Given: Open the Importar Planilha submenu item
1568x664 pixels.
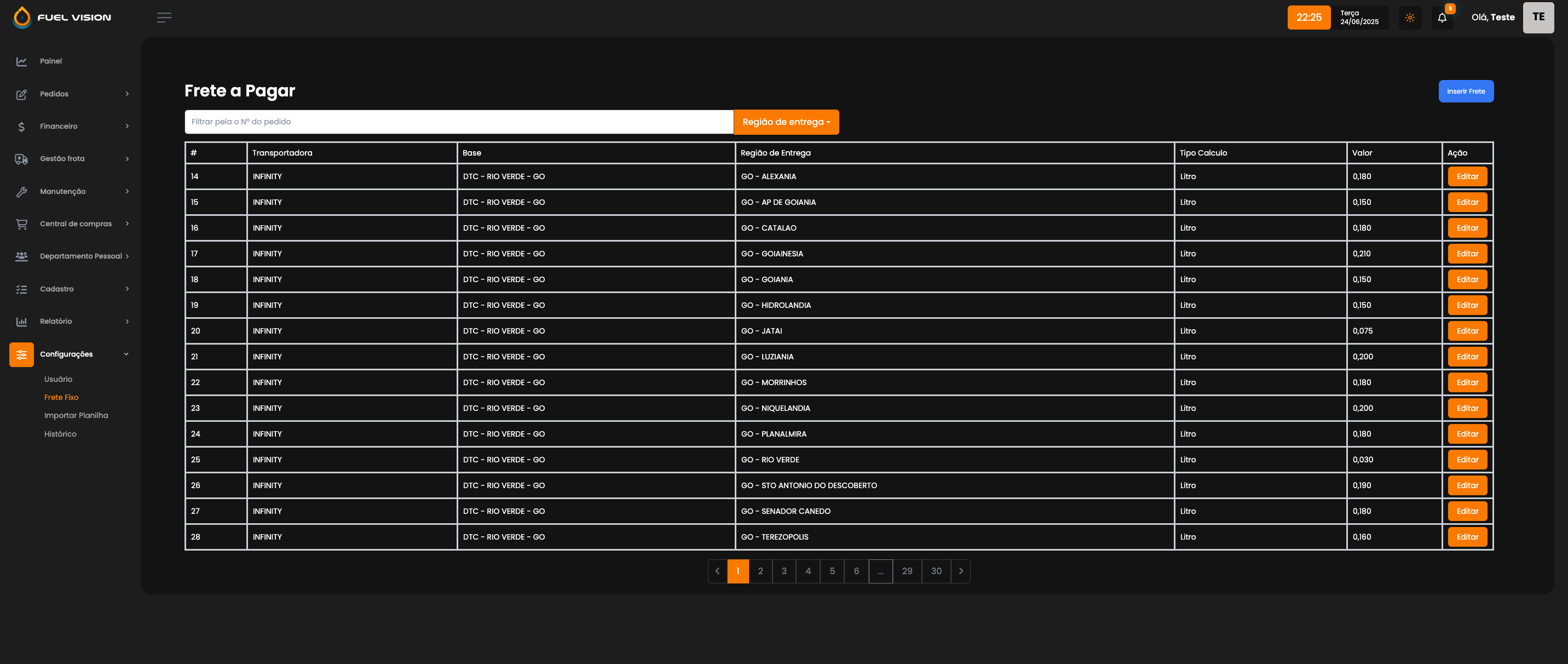Looking at the screenshot, I should click(x=76, y=415).
